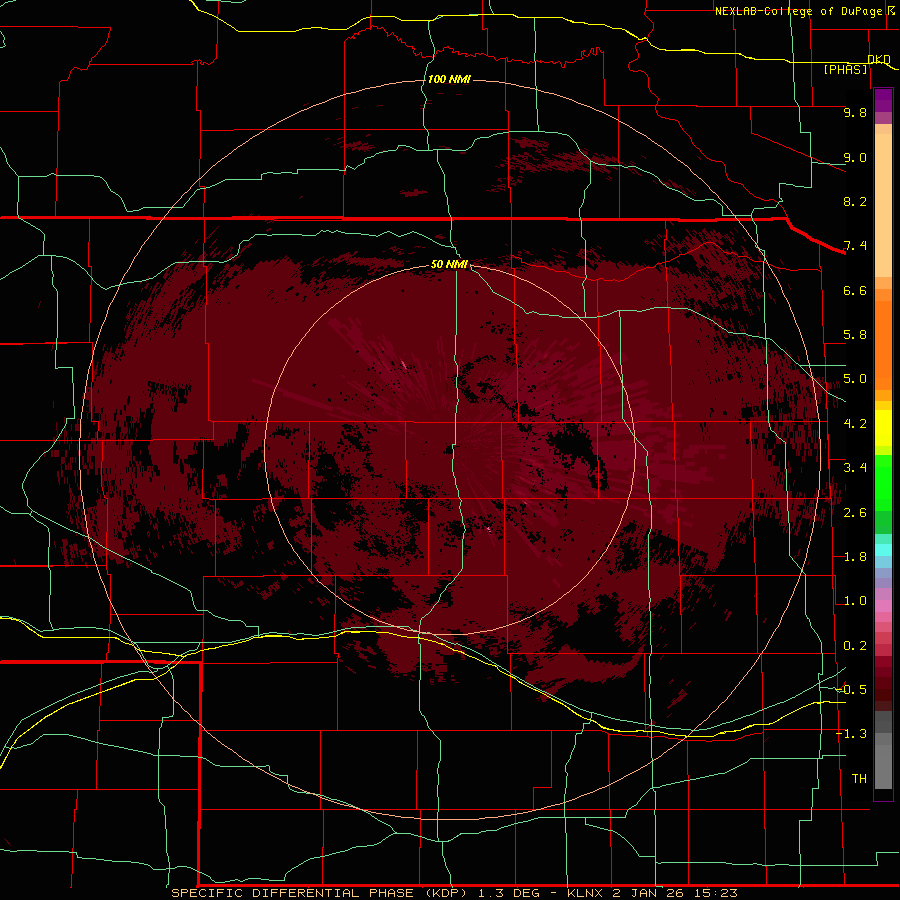
Task: Click the 15:23 timestamp in the caption
Action: tap(718, 893)
